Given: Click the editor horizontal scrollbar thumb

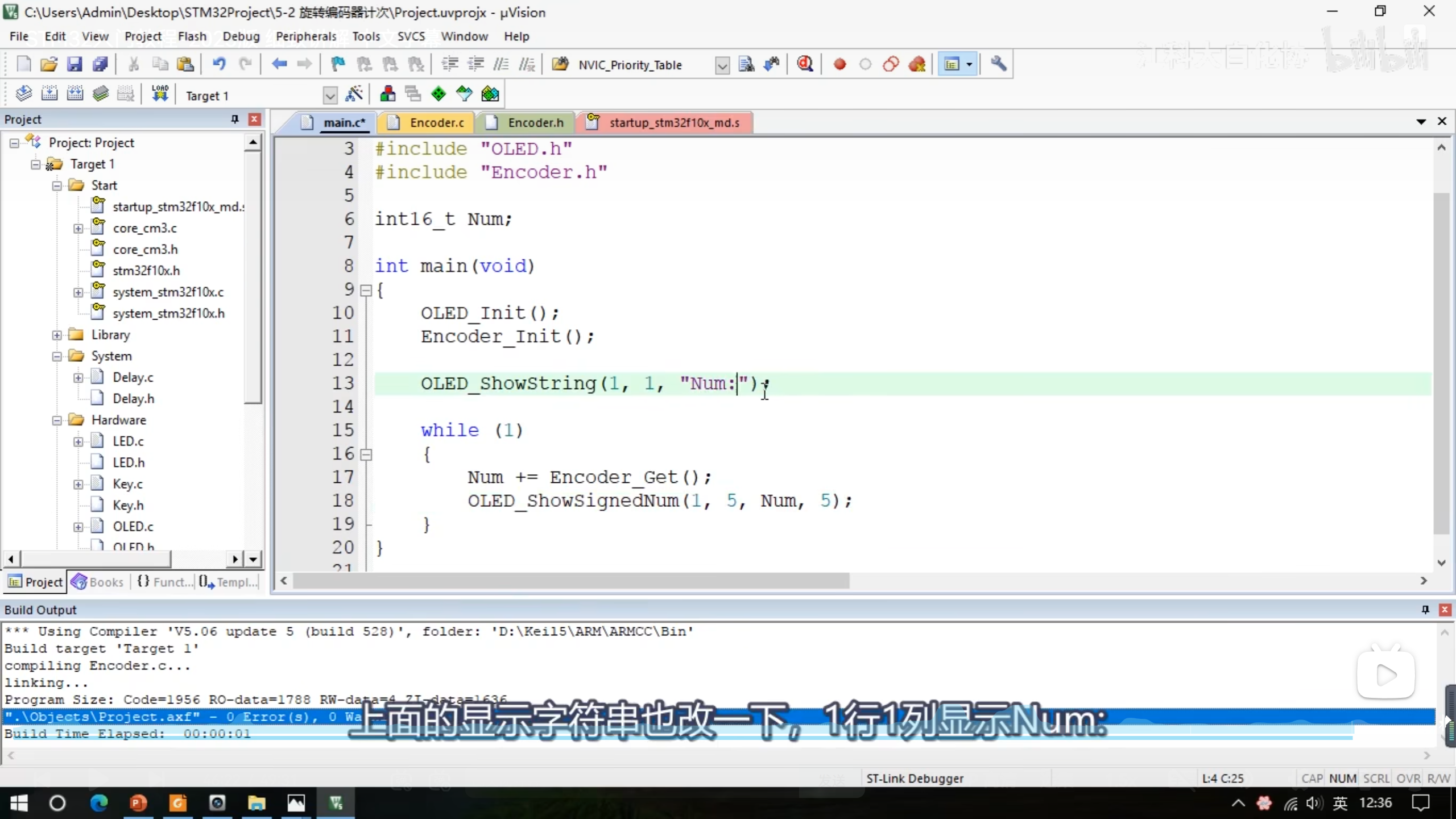Looking at the screenshot, I should click(x=570, y=581).
